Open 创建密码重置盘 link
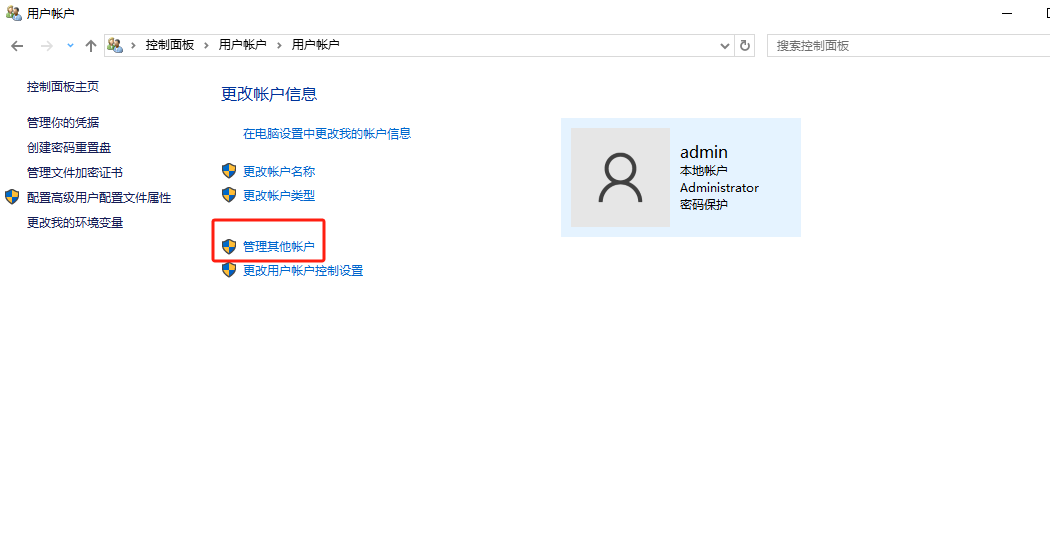This screenshot has height=557, width=1050. tap(69, 147)
